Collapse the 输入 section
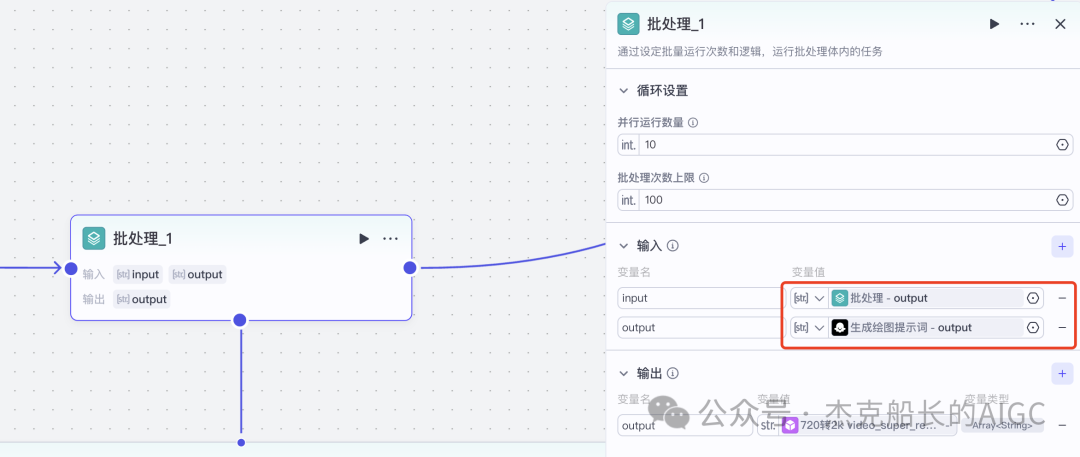The image size is (1080, 457). (x=624, y=245)
